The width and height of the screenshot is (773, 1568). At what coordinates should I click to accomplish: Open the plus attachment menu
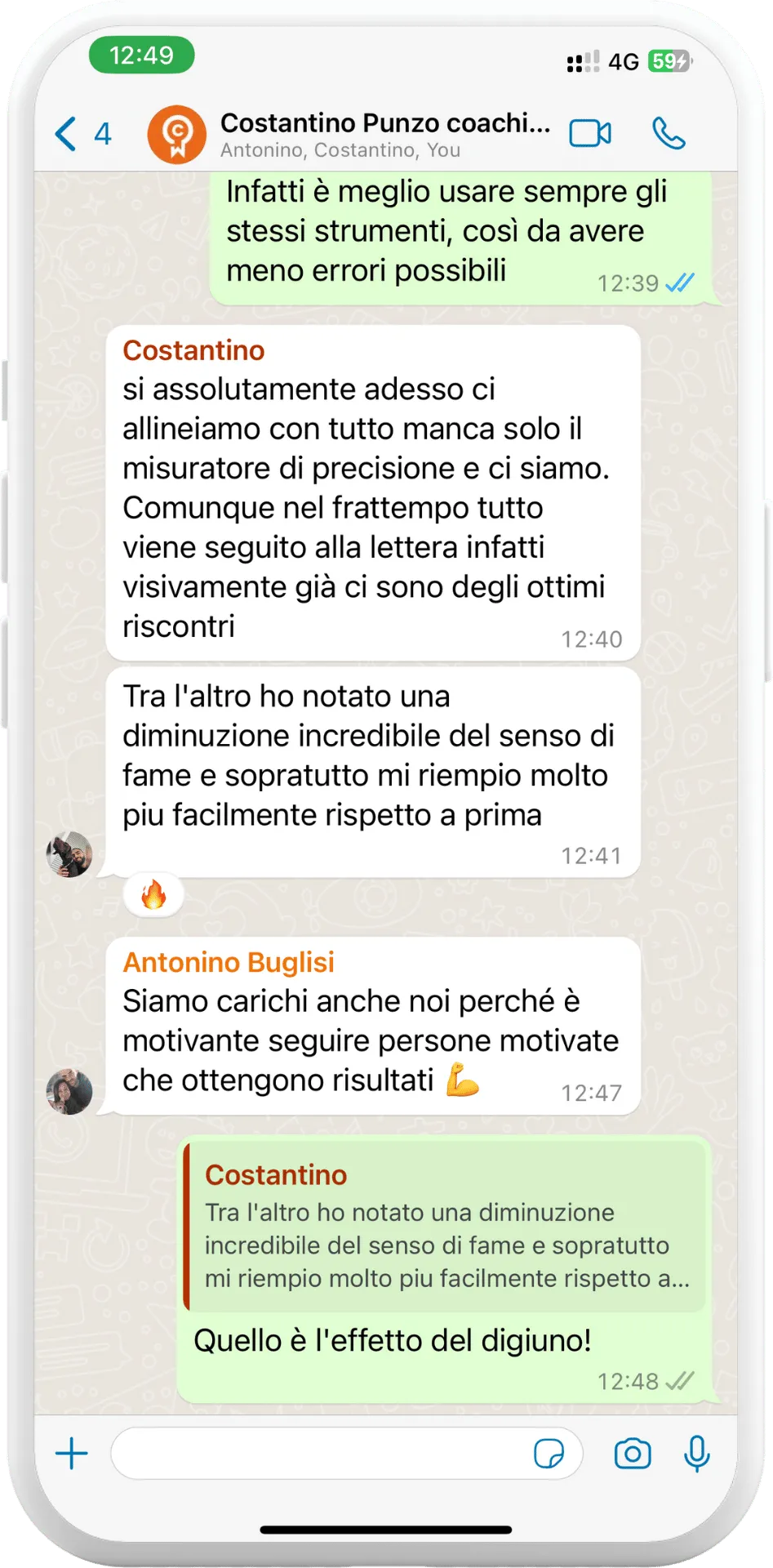pos(72,1453)
